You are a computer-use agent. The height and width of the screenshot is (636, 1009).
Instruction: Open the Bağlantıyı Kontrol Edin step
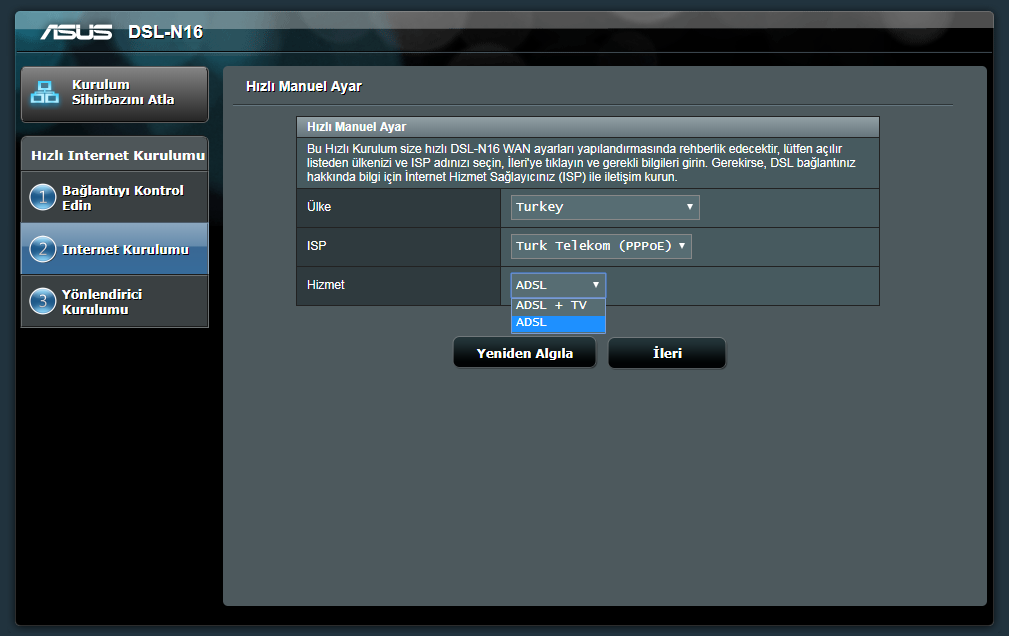[x=122, y=198]
